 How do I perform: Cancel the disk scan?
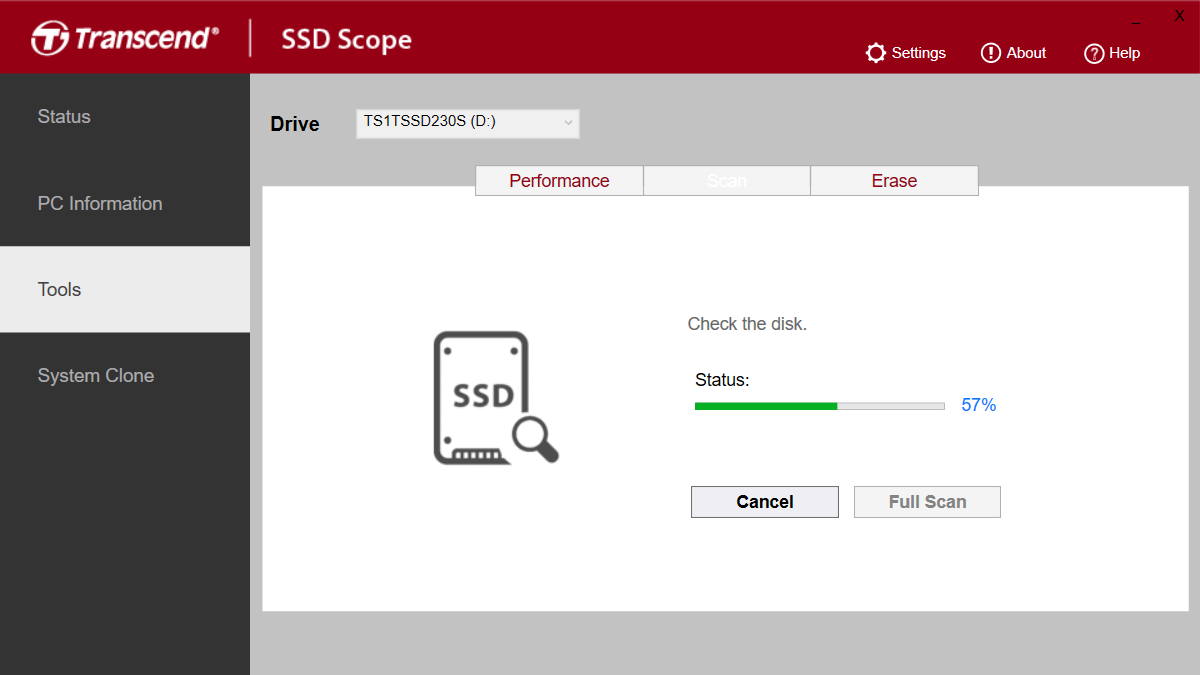(765, 502)
